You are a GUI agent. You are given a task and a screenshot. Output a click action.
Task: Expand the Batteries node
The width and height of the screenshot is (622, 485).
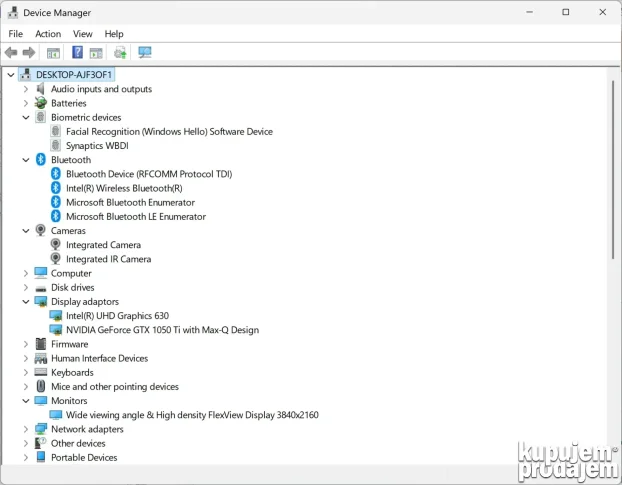point(26,103)
